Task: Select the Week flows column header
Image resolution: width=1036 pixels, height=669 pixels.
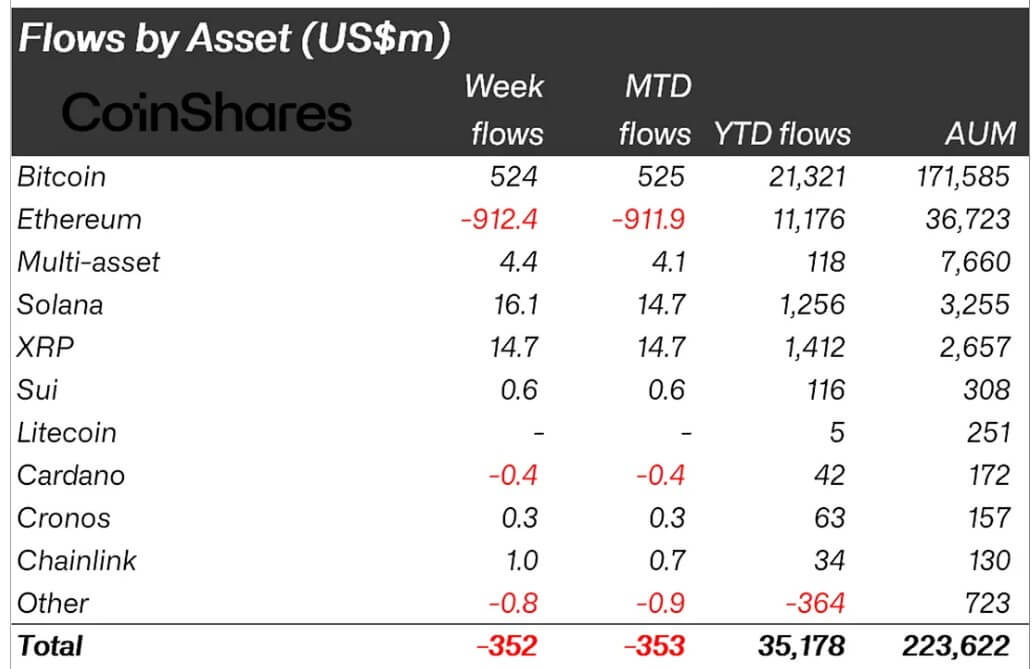Action: [504, 110]
